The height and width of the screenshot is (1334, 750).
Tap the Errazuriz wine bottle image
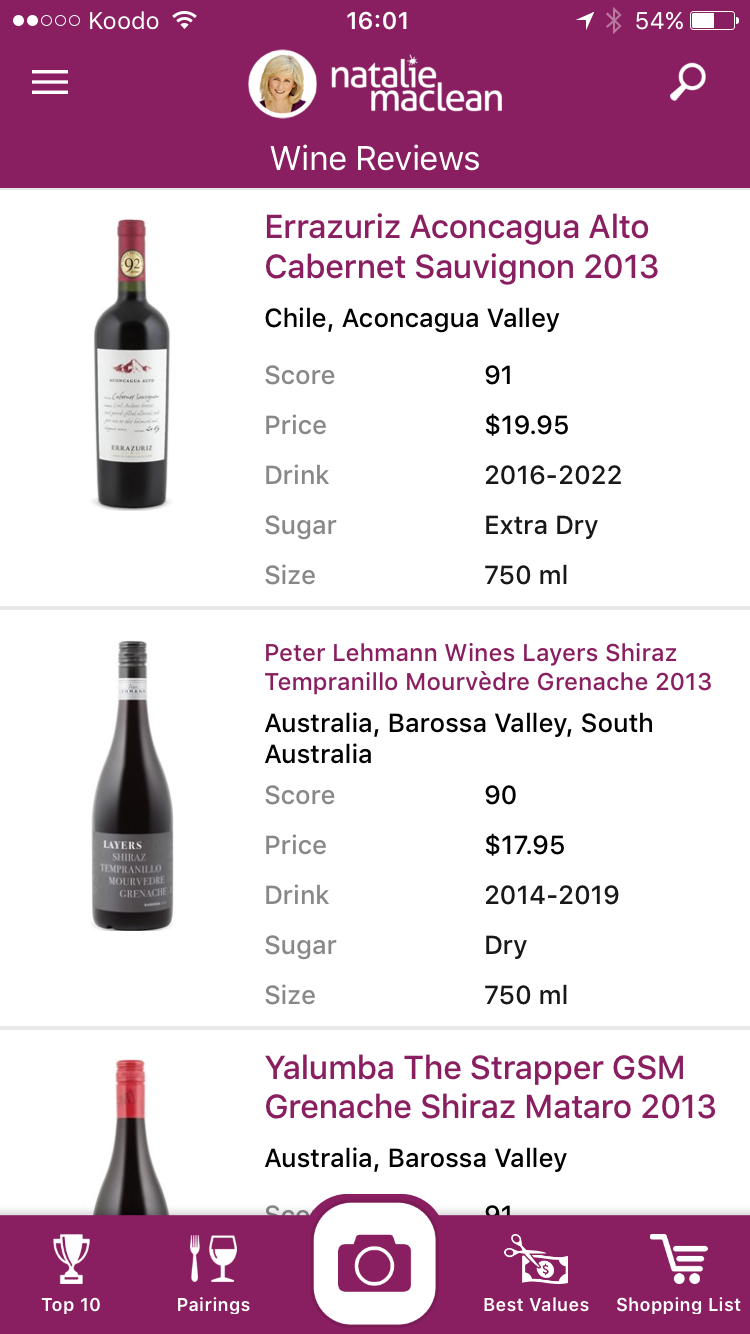point(132,364)
